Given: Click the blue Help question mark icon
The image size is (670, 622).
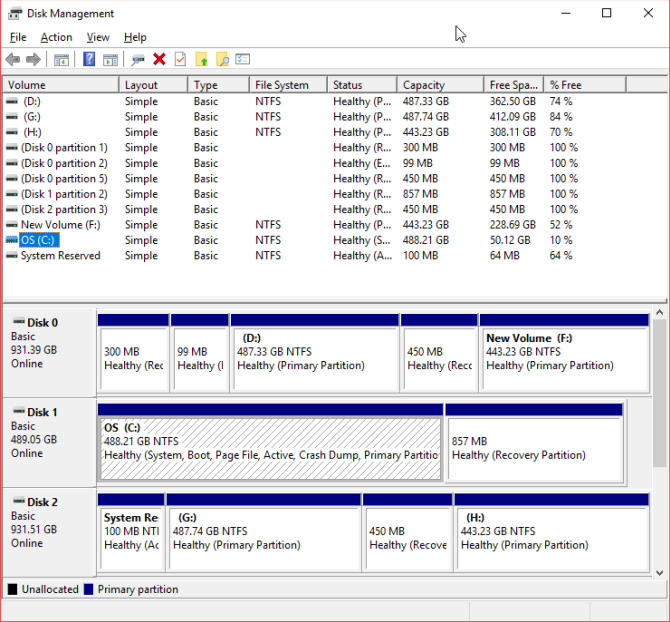Looking at the screenshot, I should (89, 60).
